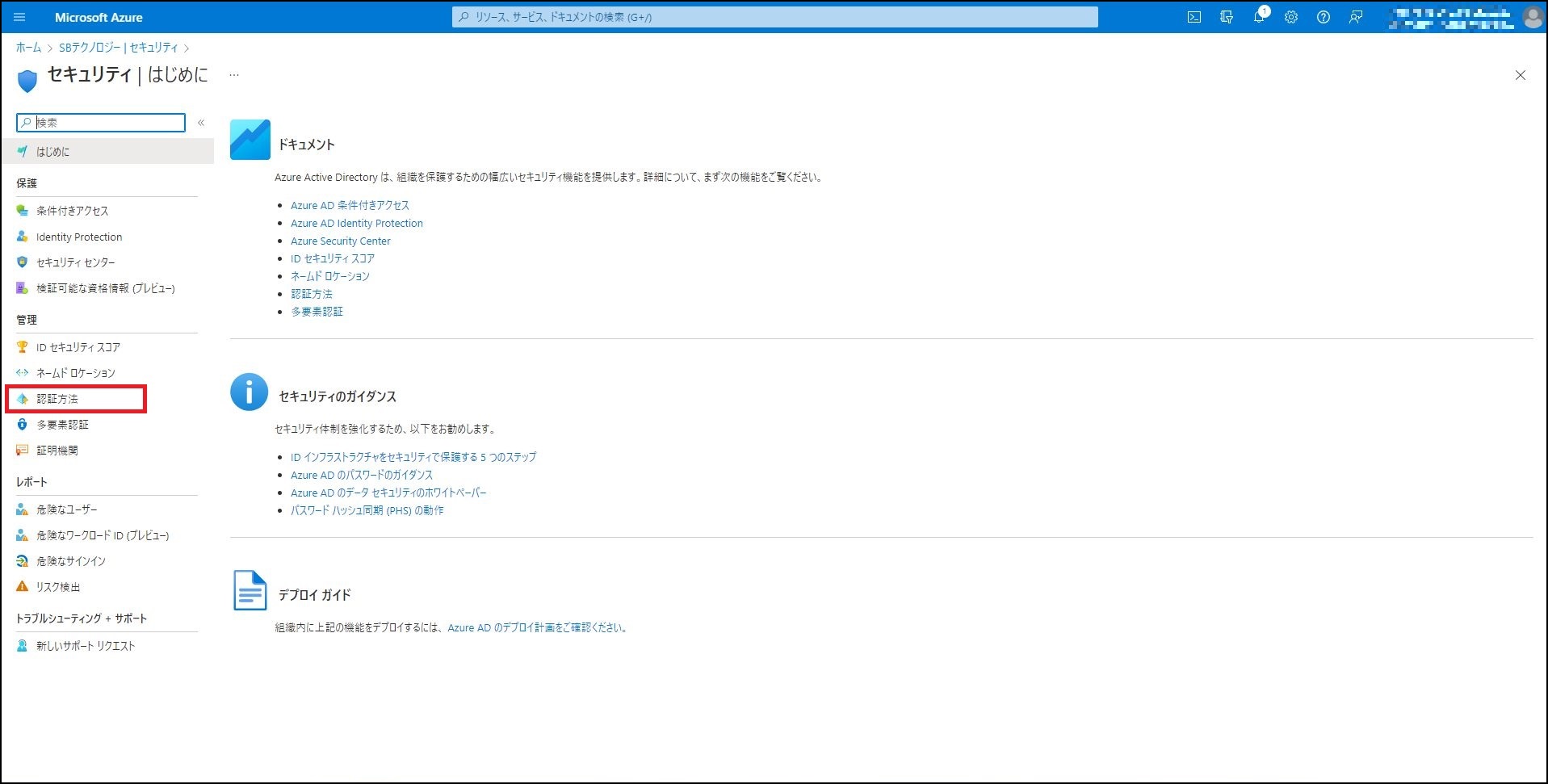Click the セキュリティ センター shield icon

point(23,262)
